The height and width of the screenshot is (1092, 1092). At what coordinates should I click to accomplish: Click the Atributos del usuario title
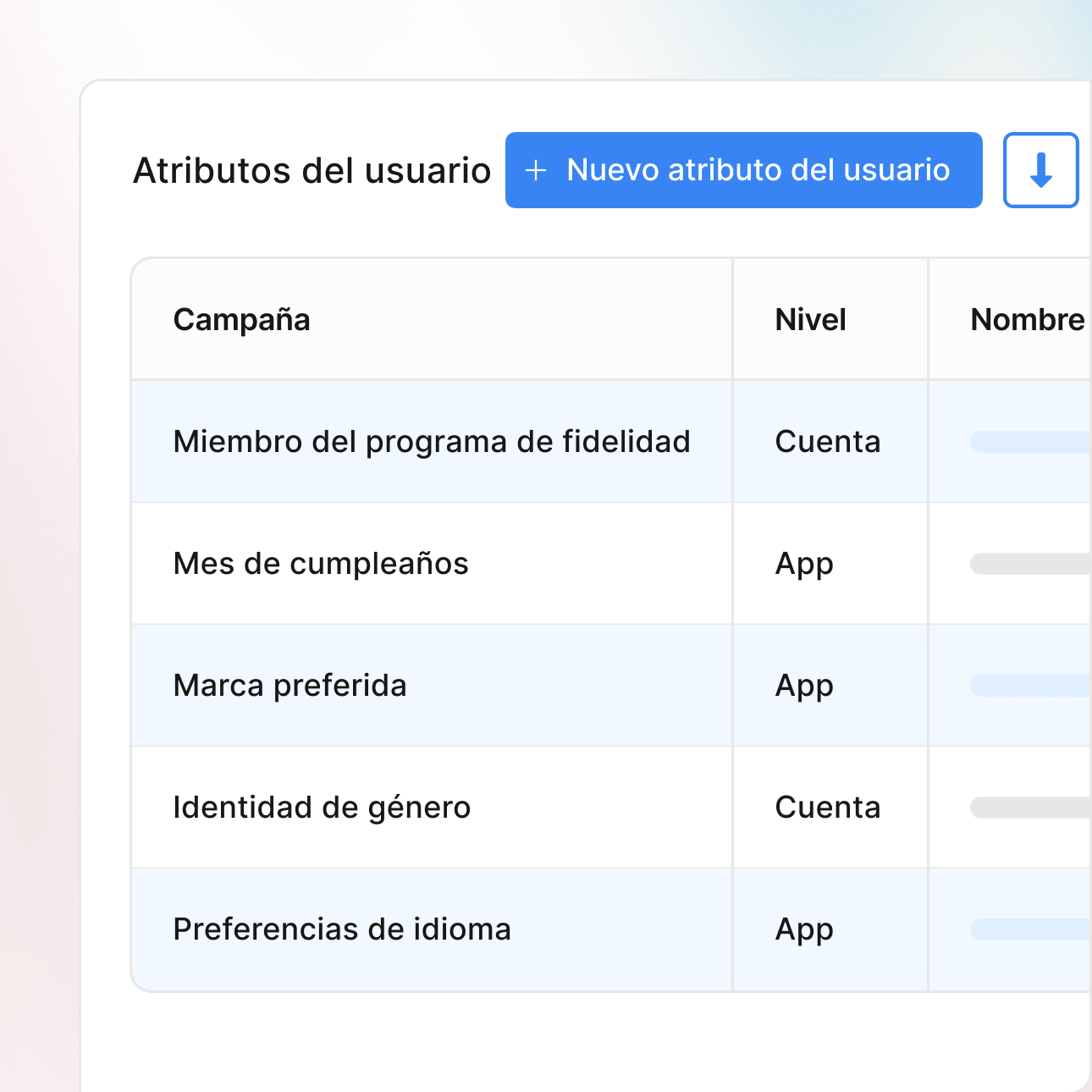[313, 170]
